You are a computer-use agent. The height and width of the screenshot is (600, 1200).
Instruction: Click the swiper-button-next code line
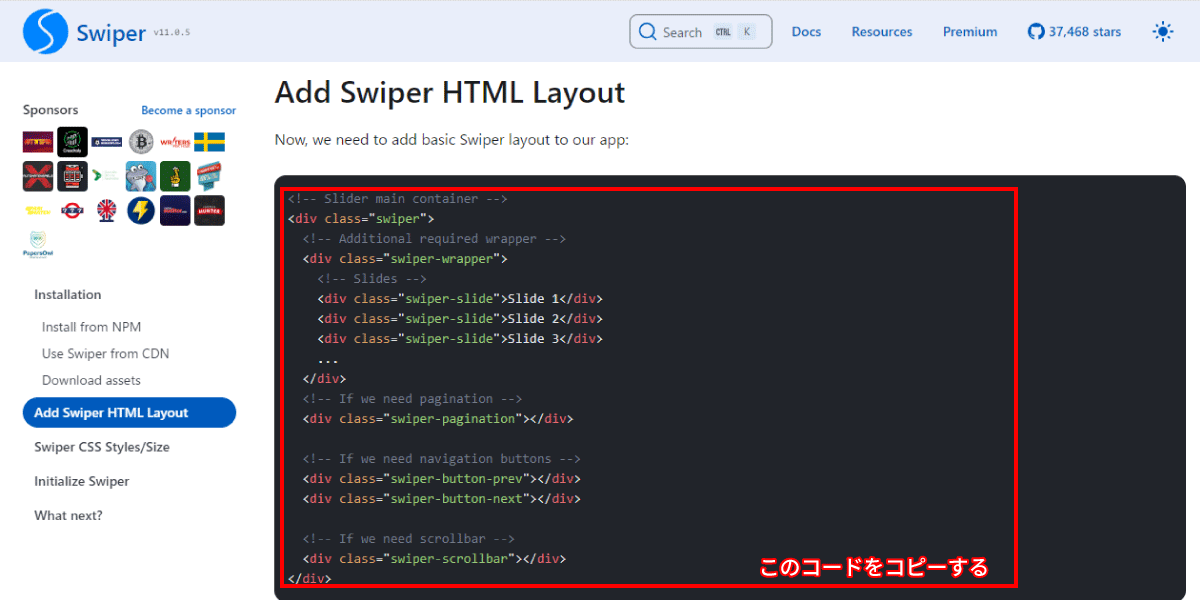[x=442, y=499]
